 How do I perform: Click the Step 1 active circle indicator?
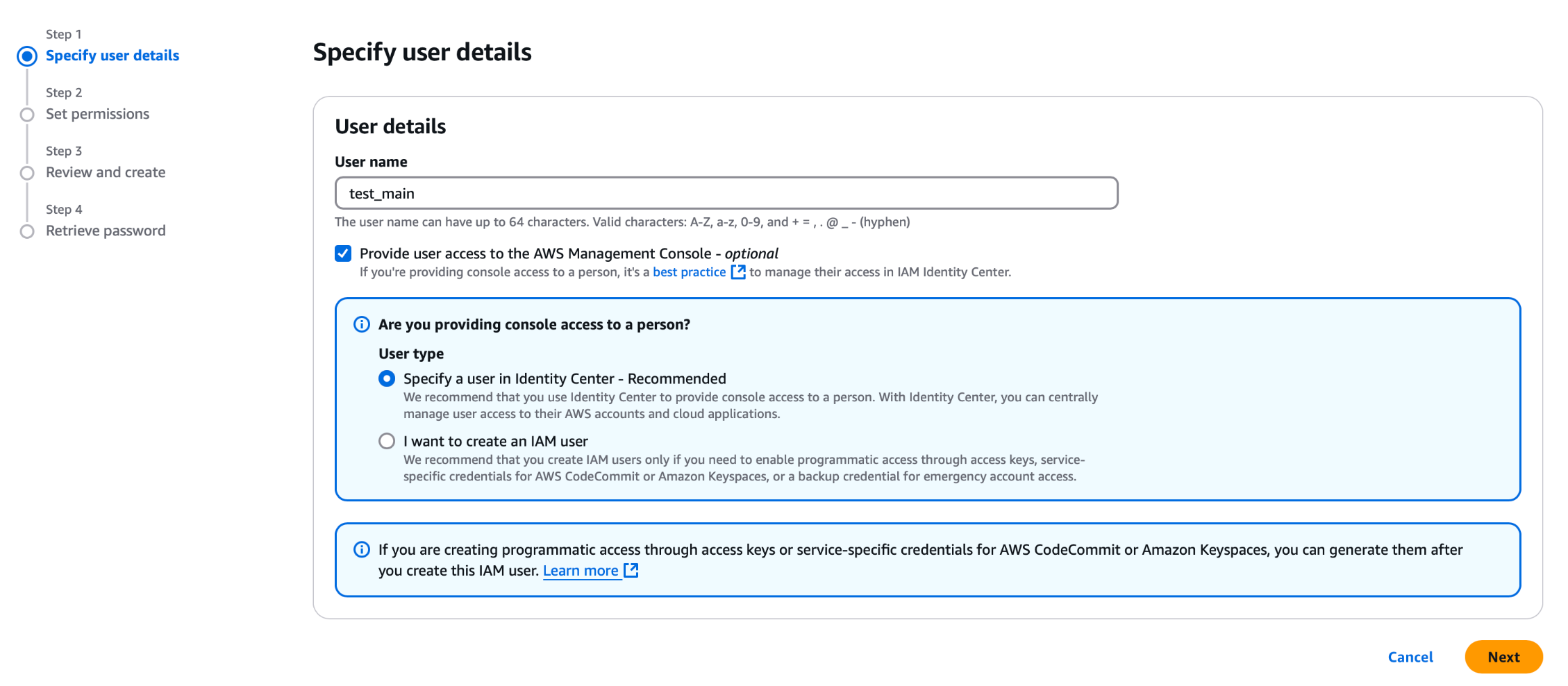(x=27, y=56)
